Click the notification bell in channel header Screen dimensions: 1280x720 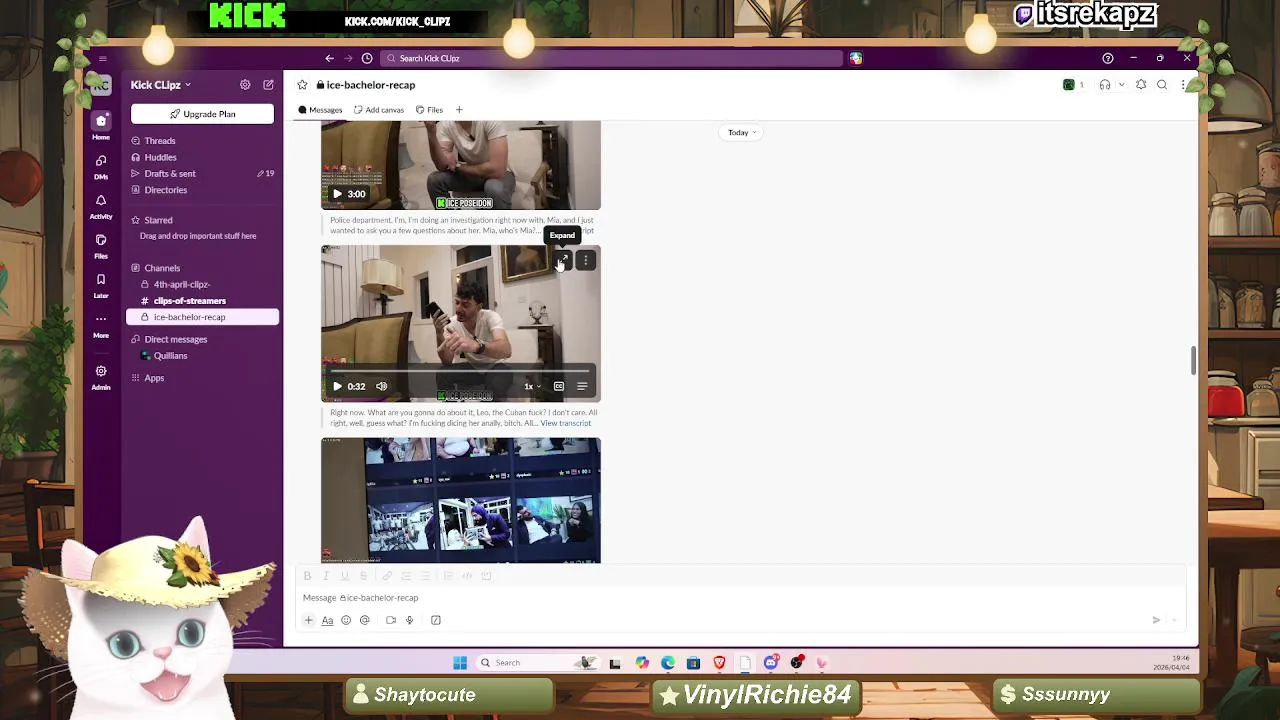tap(1141, 85)
